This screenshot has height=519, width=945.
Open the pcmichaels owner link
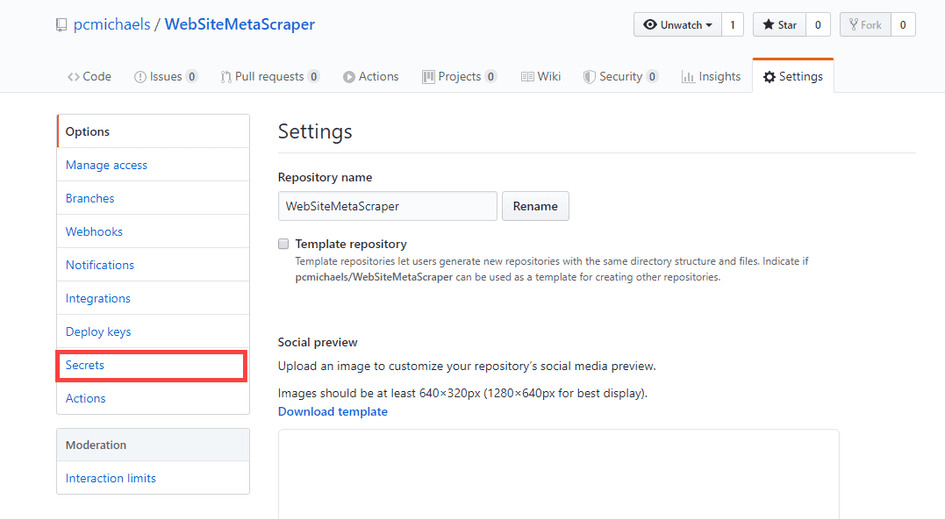(111, 25)
